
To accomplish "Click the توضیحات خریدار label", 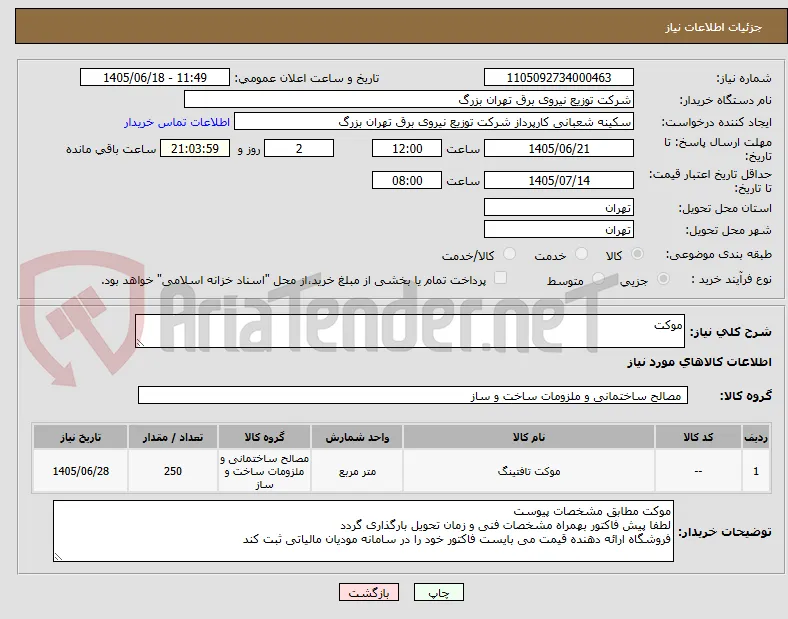I will [x=725, y=532].
